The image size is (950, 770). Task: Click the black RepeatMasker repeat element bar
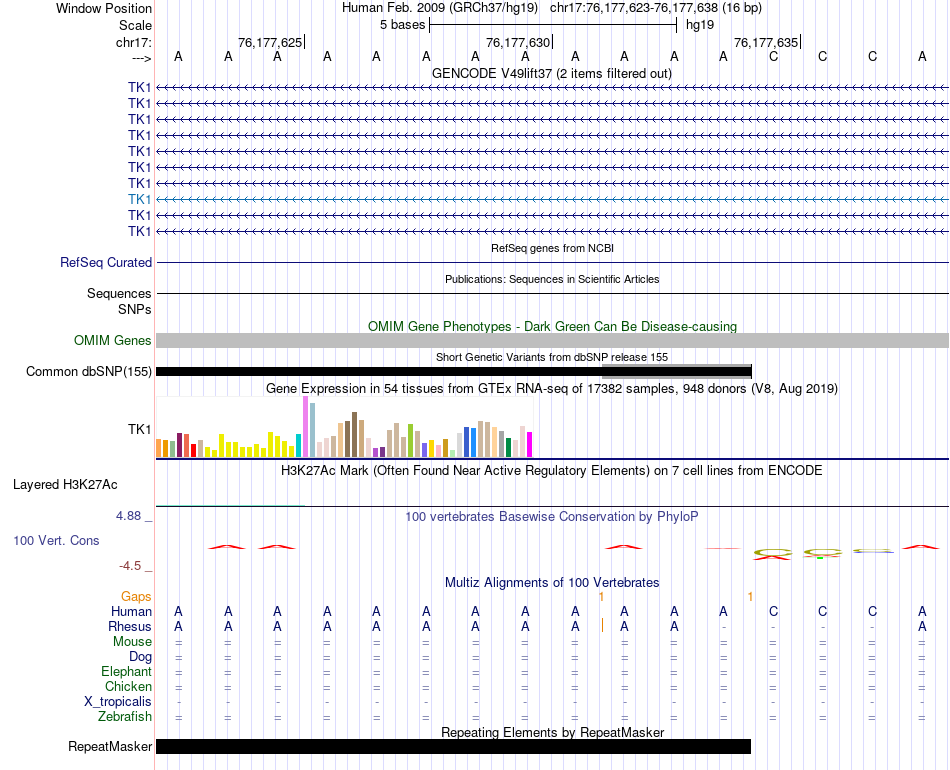[453, 746]
